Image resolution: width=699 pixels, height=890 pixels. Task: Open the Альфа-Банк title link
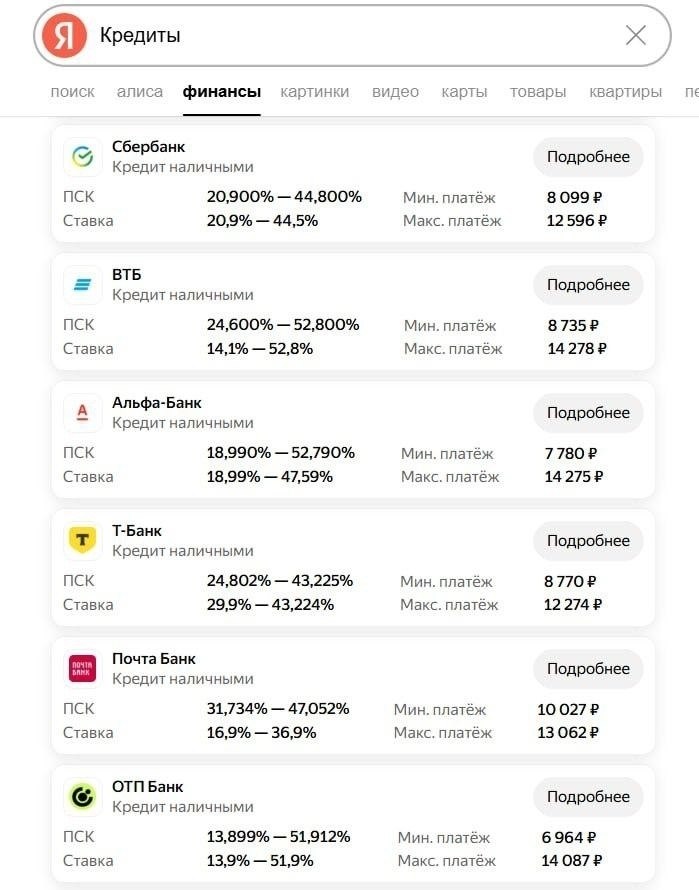click(x=157, y=403)
